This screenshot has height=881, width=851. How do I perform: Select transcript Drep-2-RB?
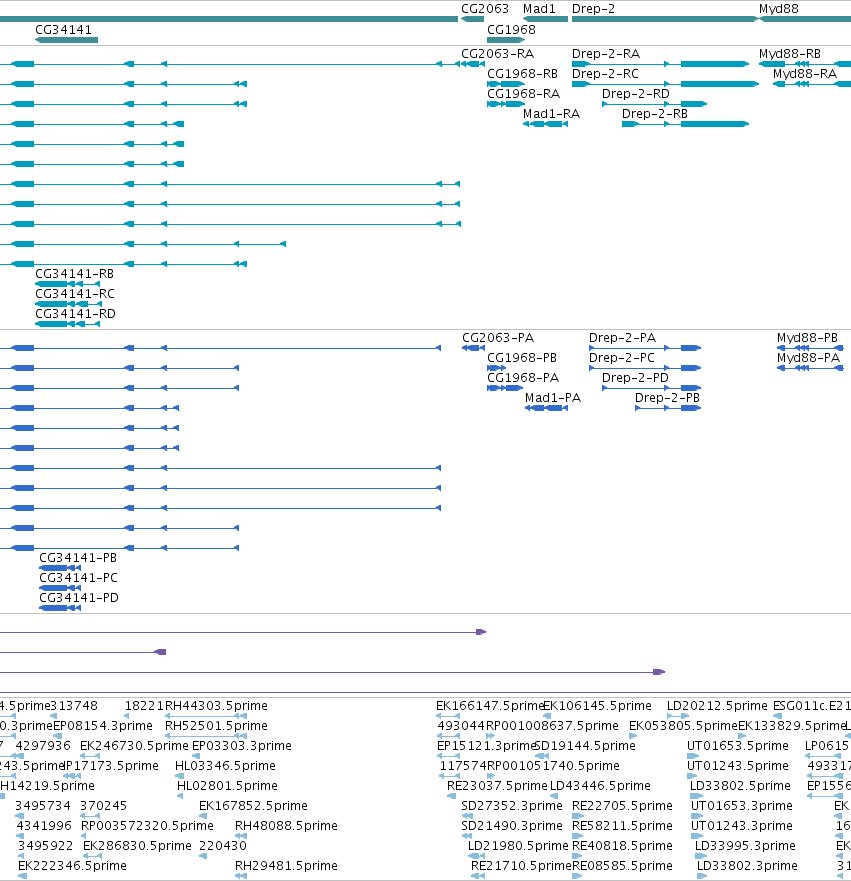pyautogui.click(x=655, y=114)
